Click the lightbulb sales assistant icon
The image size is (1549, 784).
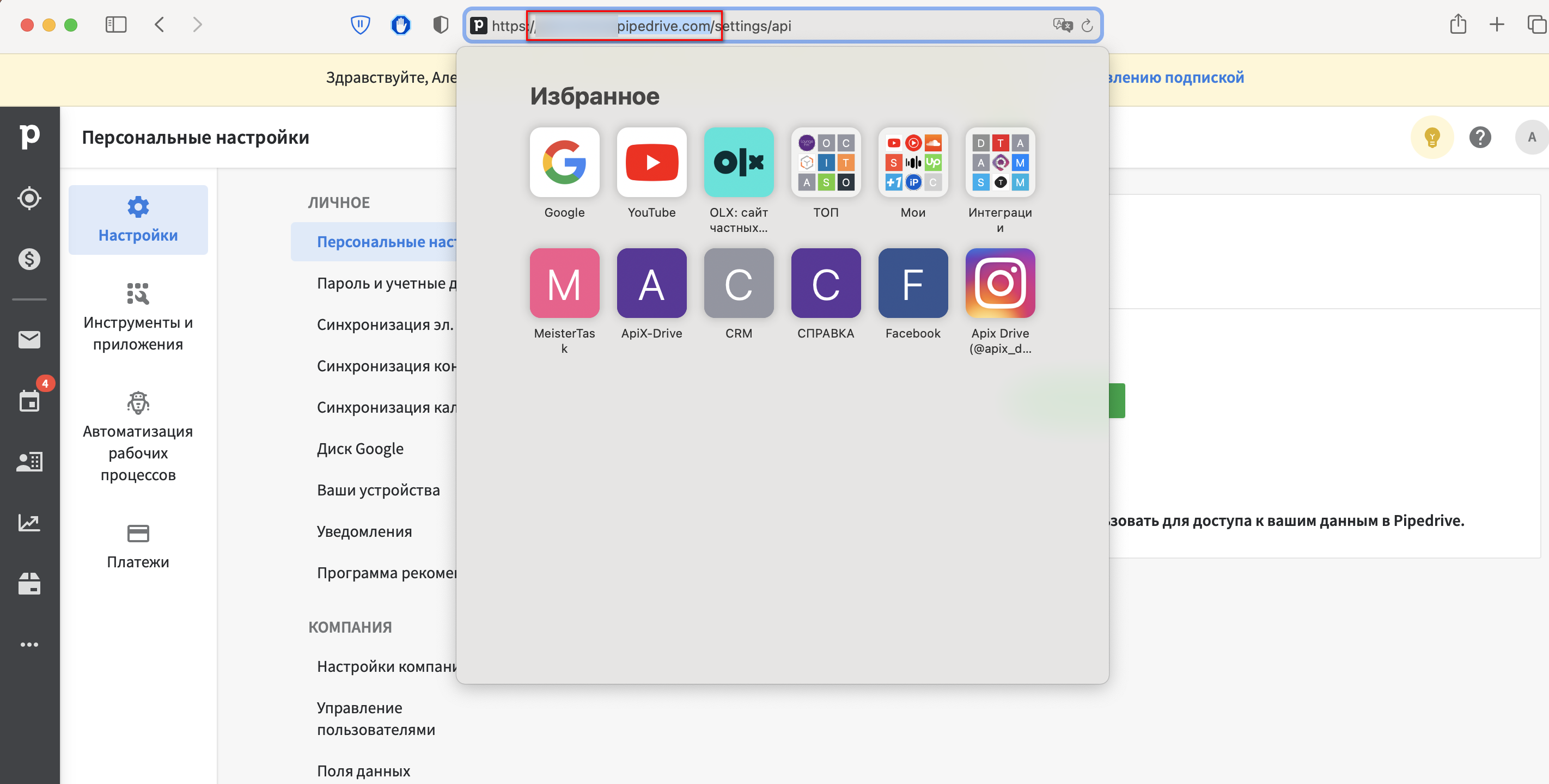click(x=1432, y=137)
